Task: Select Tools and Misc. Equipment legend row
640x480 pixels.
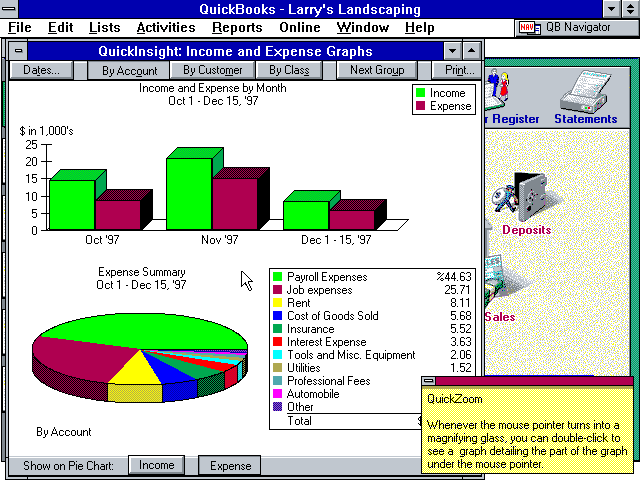Action: pos(372,355)
